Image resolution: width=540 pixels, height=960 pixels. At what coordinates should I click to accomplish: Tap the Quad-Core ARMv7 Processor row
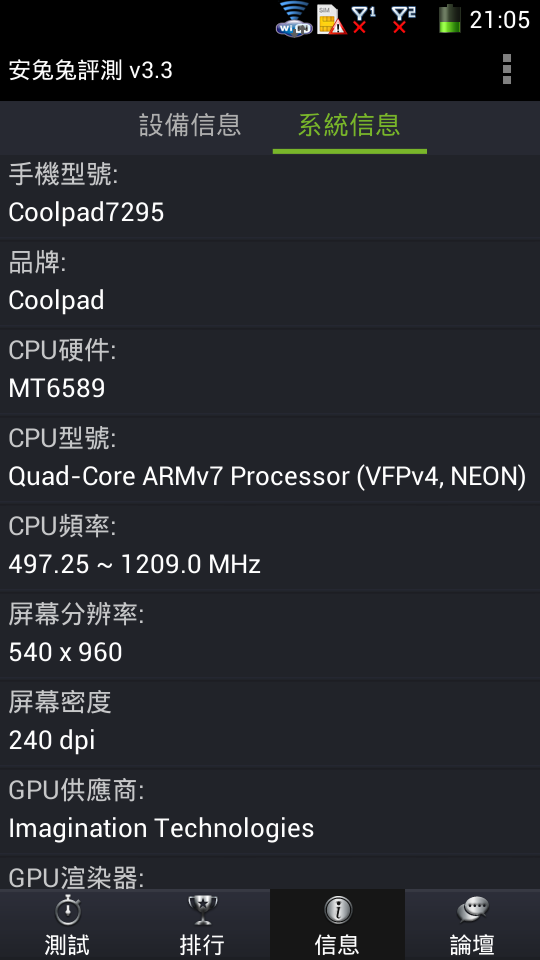click(x=270, y=458)
